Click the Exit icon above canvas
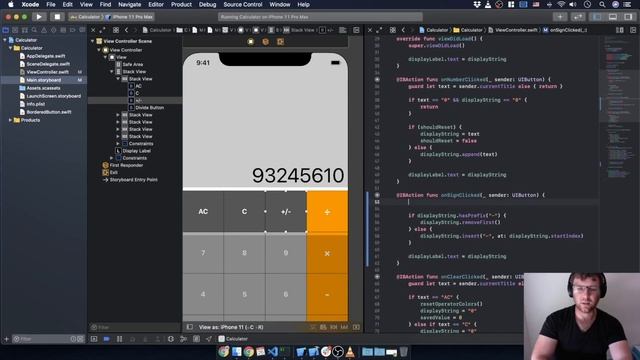640x360 pixels. pyautogui.click(x=280, y=42)
